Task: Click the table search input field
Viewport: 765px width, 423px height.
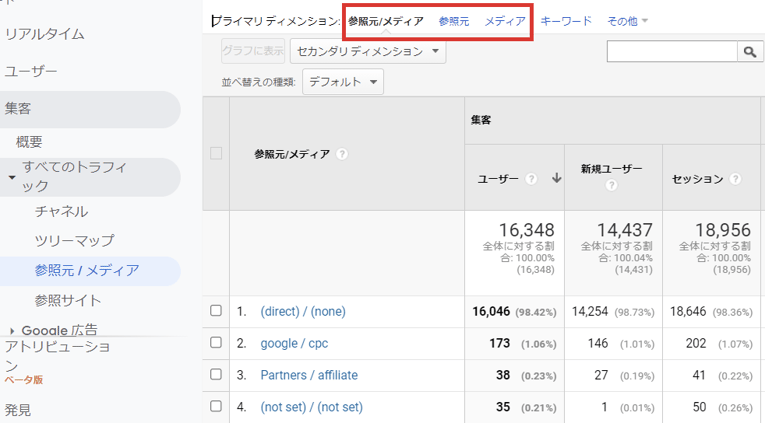Action: (x=672, y=51)
